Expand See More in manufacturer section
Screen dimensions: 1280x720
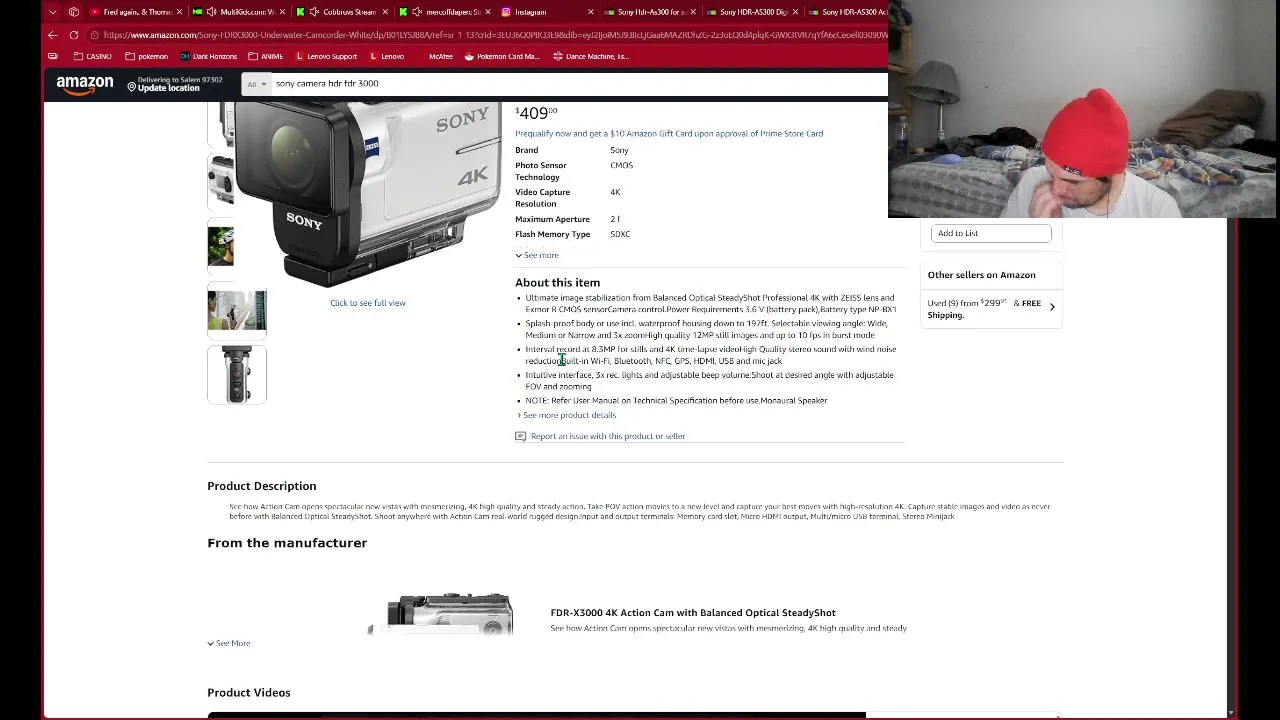tap(229, 643)
